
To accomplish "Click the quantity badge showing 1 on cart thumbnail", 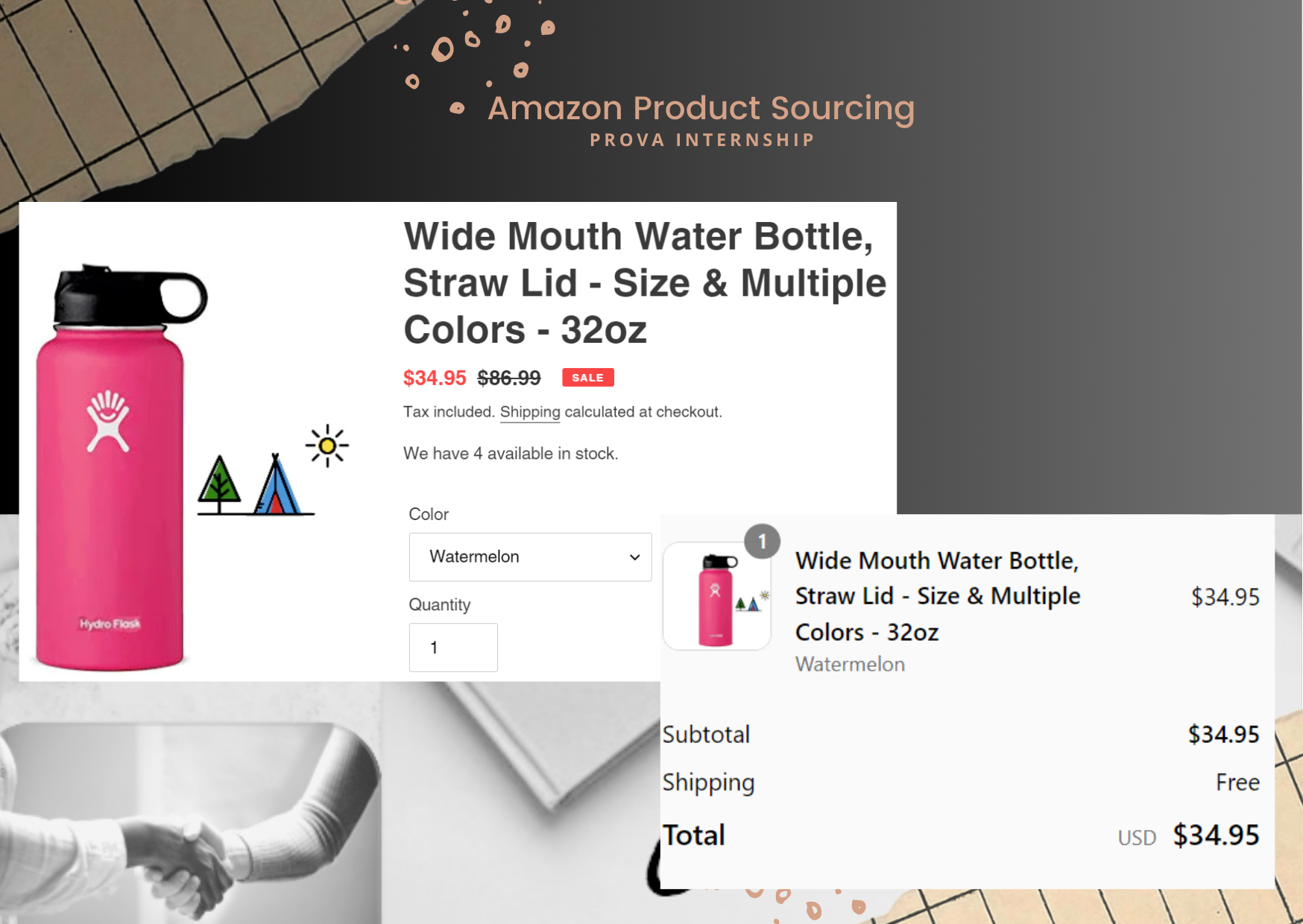I will pos(762,542).
